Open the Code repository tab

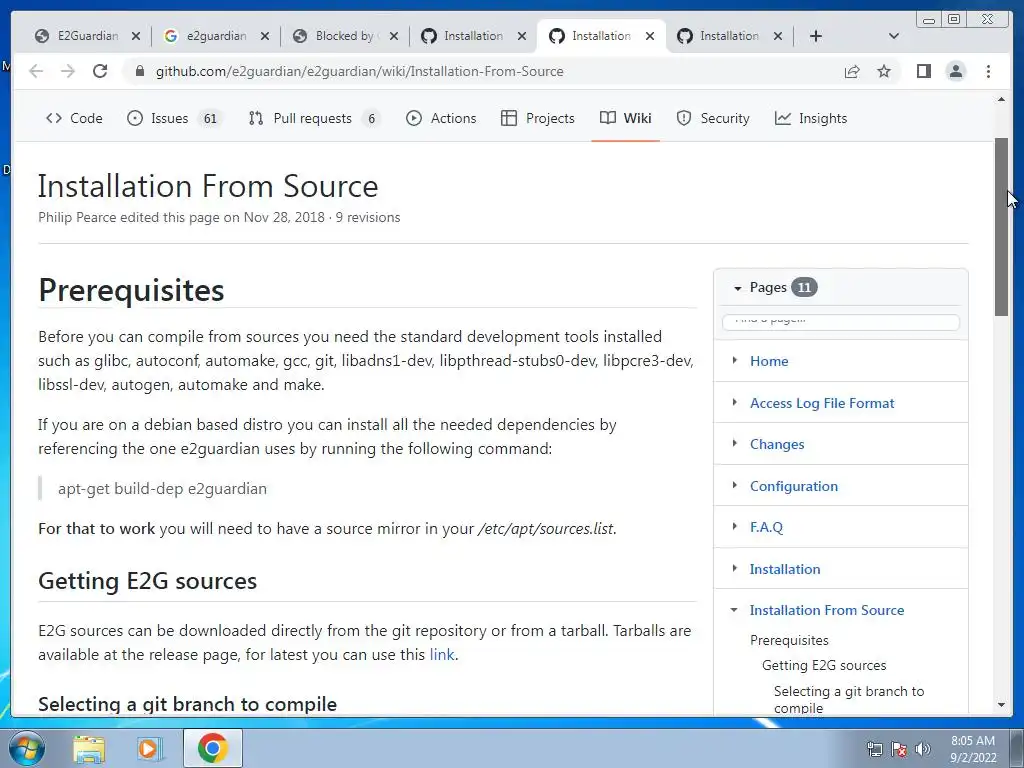click(x=74, y=118)
